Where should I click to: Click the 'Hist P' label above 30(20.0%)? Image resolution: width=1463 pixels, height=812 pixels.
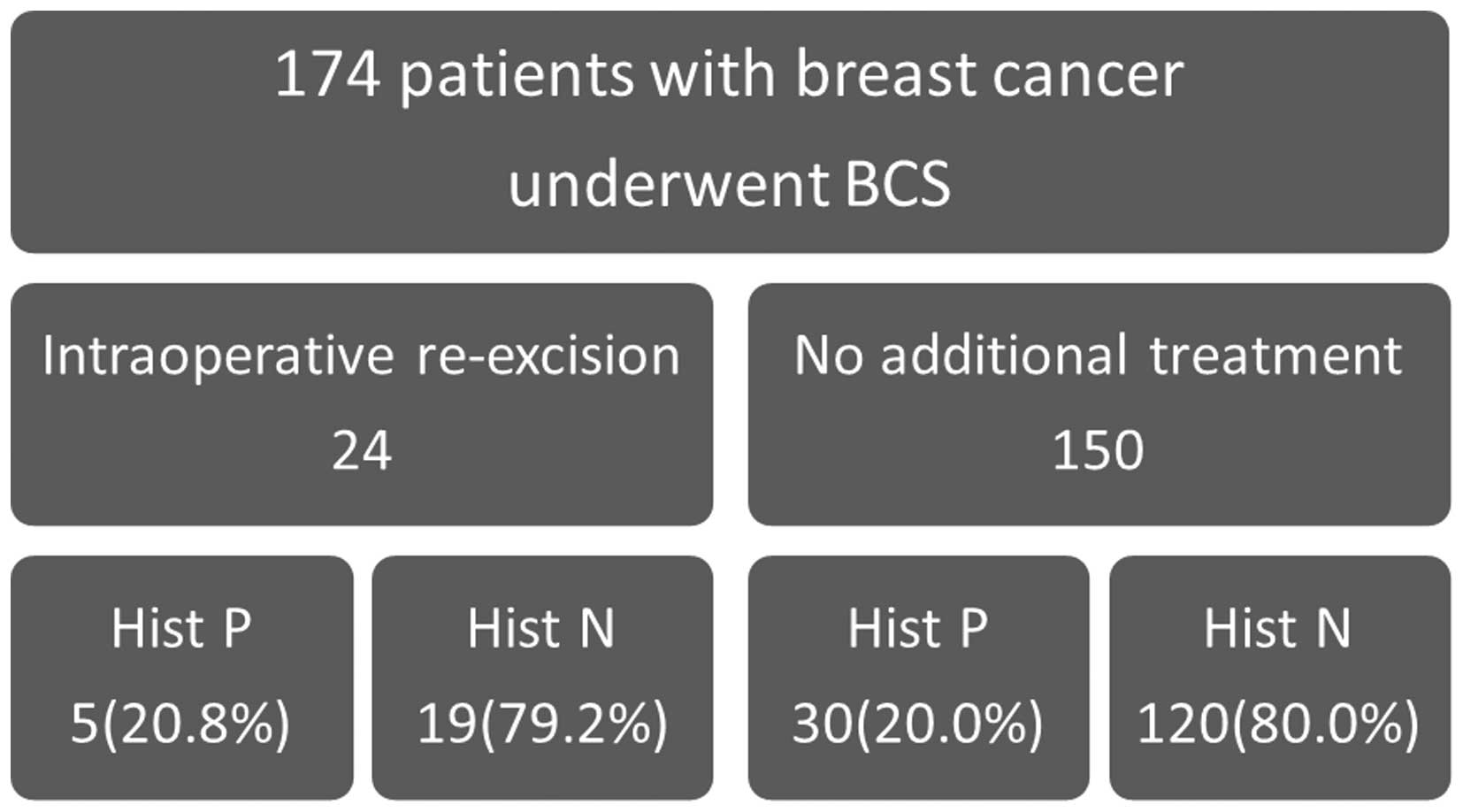tap(917, 629)
